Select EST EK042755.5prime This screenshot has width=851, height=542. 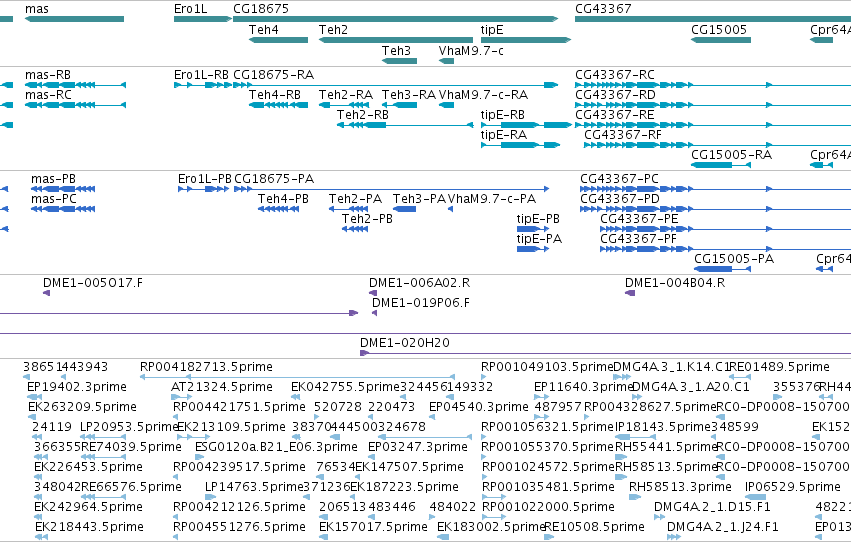(x=294, y=397)
